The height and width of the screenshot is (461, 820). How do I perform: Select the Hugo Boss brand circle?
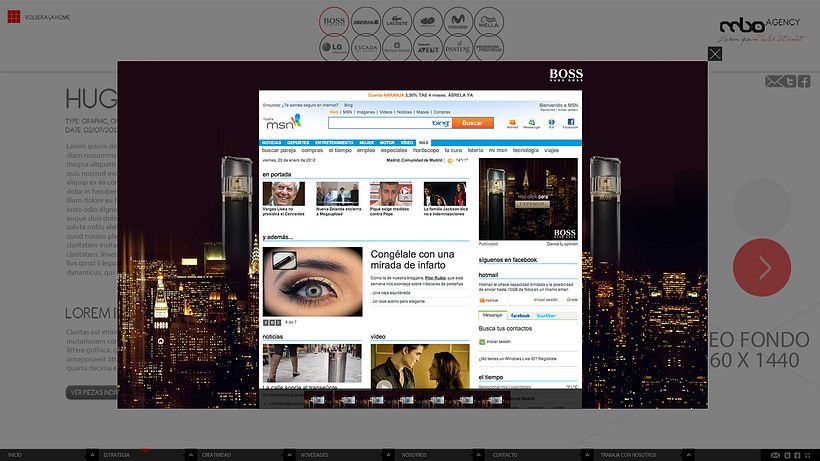click(334, 21)
